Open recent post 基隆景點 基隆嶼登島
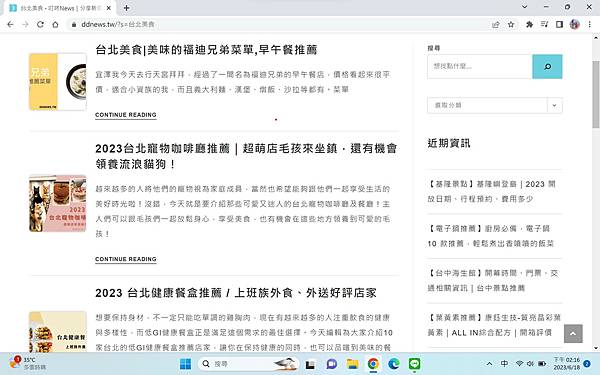Image resolution: width=600 pixels, height=375 pixels. pyautogui.click(x=491, y=191)
